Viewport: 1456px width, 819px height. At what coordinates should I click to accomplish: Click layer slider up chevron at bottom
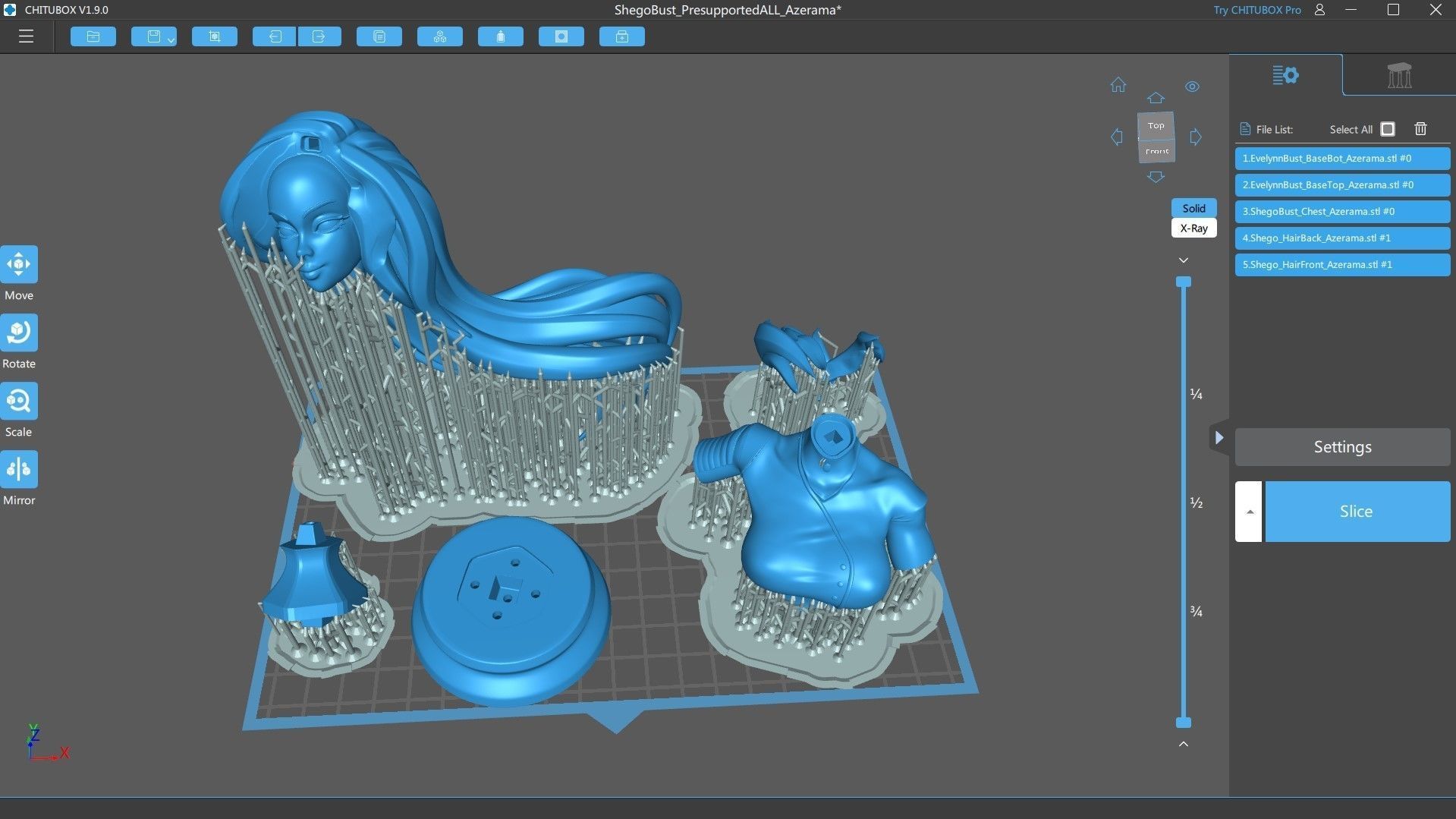[1184, 744]
